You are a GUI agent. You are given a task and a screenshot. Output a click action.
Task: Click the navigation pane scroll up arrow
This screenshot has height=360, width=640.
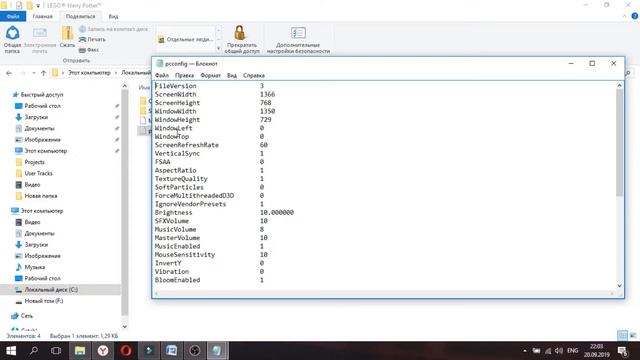click(x=124, y=86)
